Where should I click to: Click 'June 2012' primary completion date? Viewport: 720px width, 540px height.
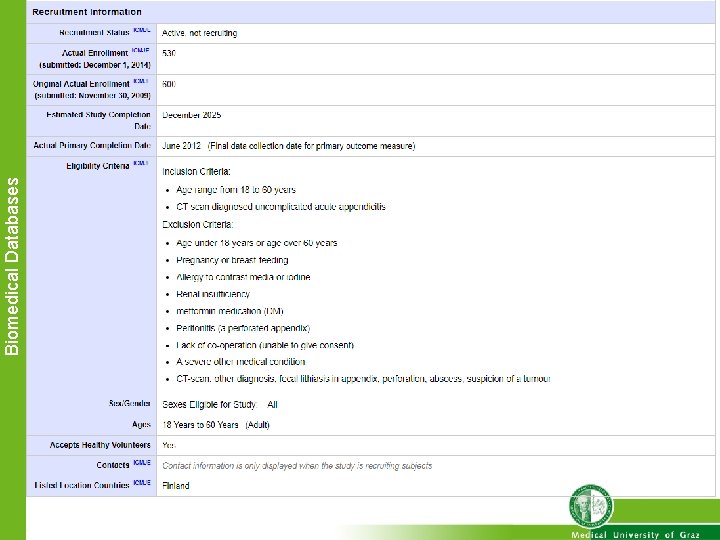[181, 146]
